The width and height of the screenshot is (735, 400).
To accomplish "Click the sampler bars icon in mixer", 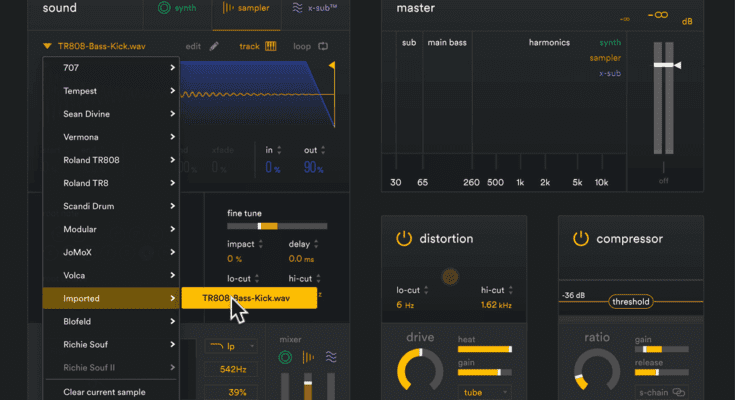I will [x=309, y=357].
